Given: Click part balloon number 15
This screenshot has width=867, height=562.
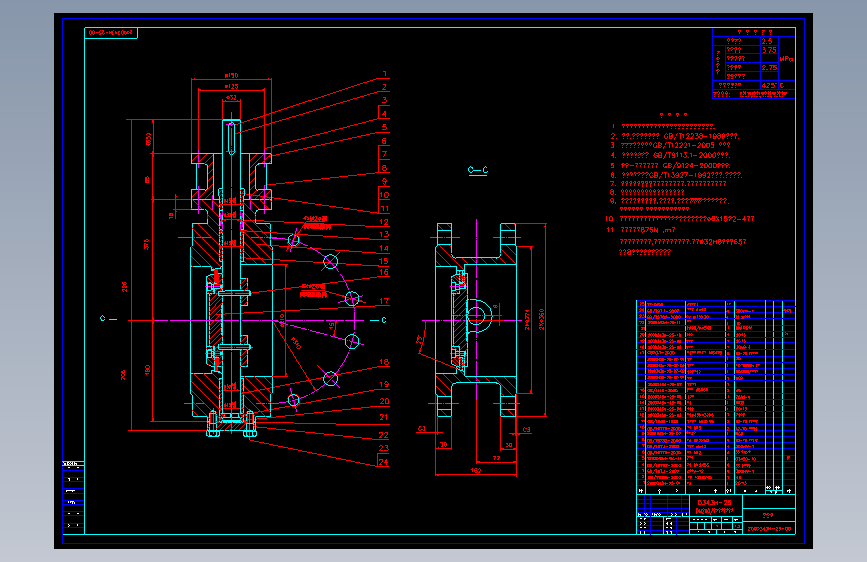Looking at the screenshot, I should pos(384,261).
